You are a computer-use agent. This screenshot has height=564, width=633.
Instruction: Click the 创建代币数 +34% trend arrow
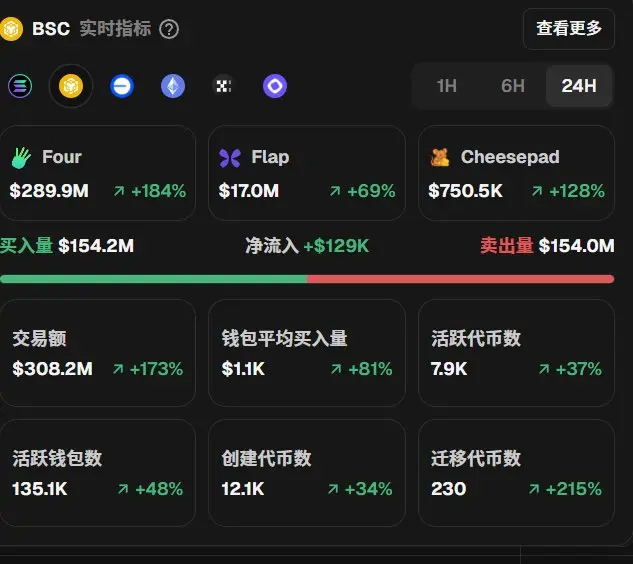coord(333,489)
